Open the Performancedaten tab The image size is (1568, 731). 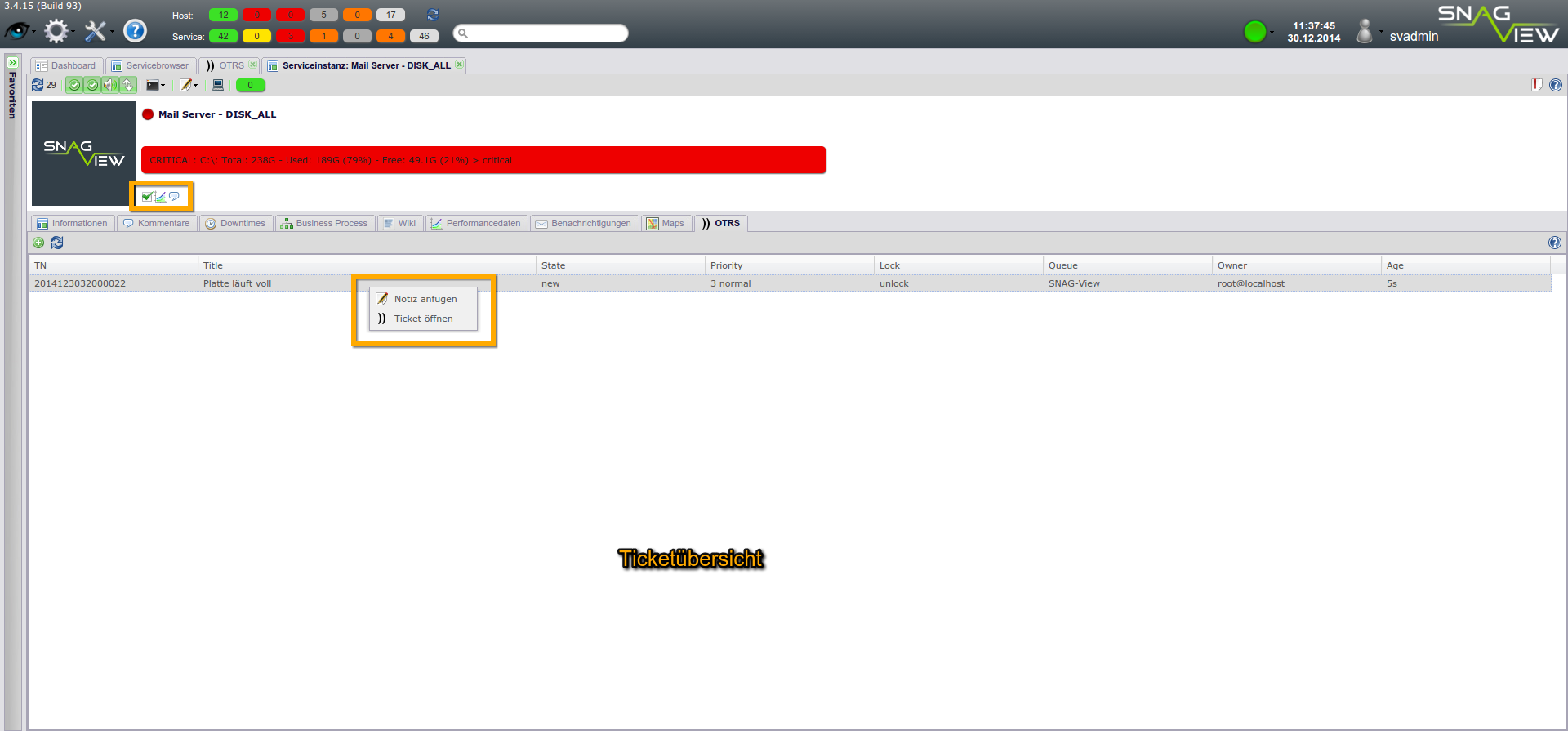(x=476, y=223)
